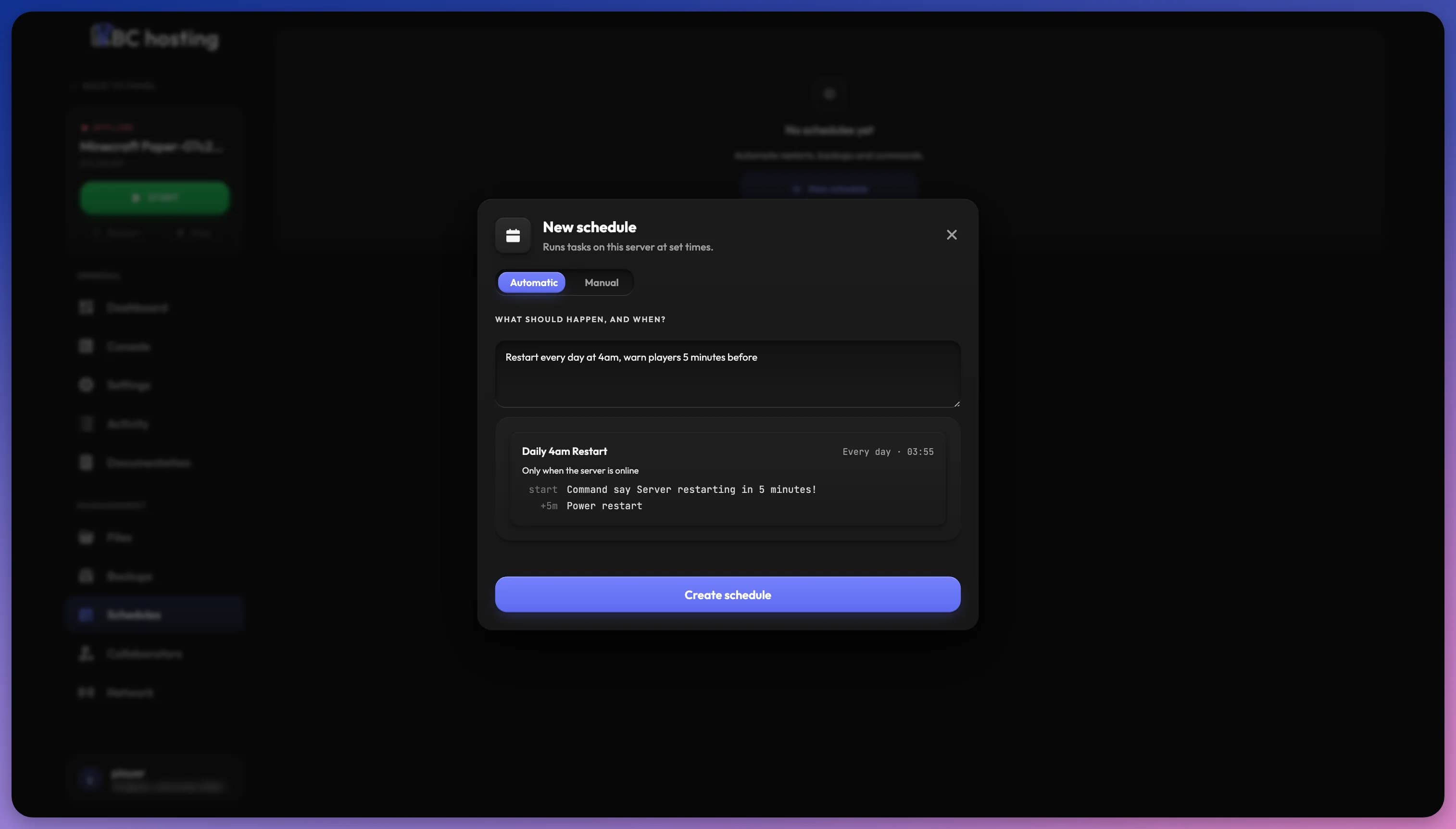Switch to the Automatic tab
Viewport: 1456px width, 829px height.
tap(532, 282)
